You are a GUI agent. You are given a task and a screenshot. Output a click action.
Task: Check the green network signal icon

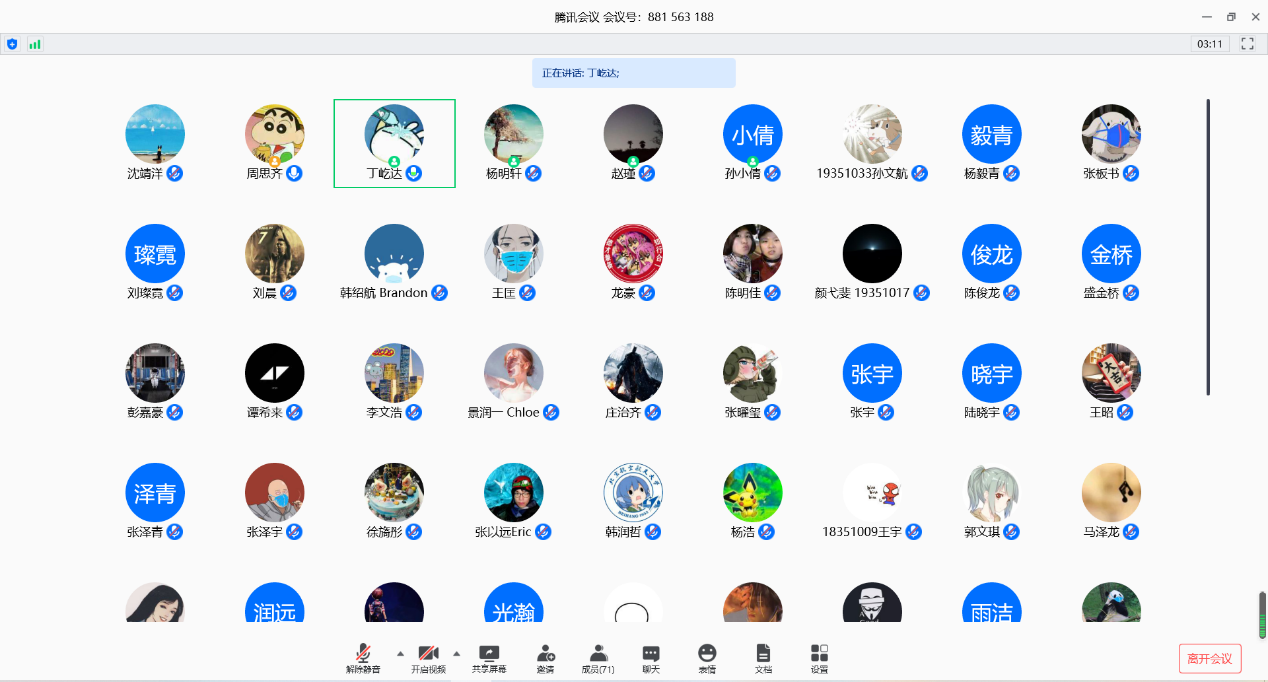(x=35, y=44)
